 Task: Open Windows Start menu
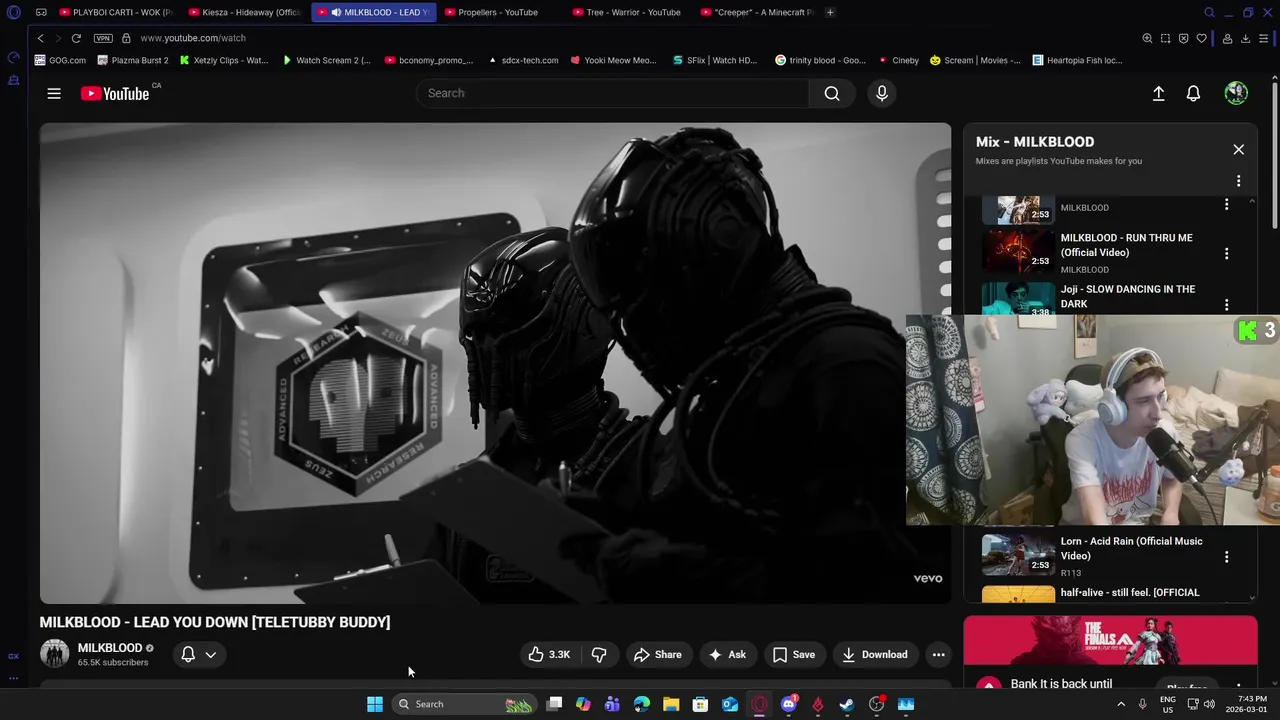(x=374, y=704)
